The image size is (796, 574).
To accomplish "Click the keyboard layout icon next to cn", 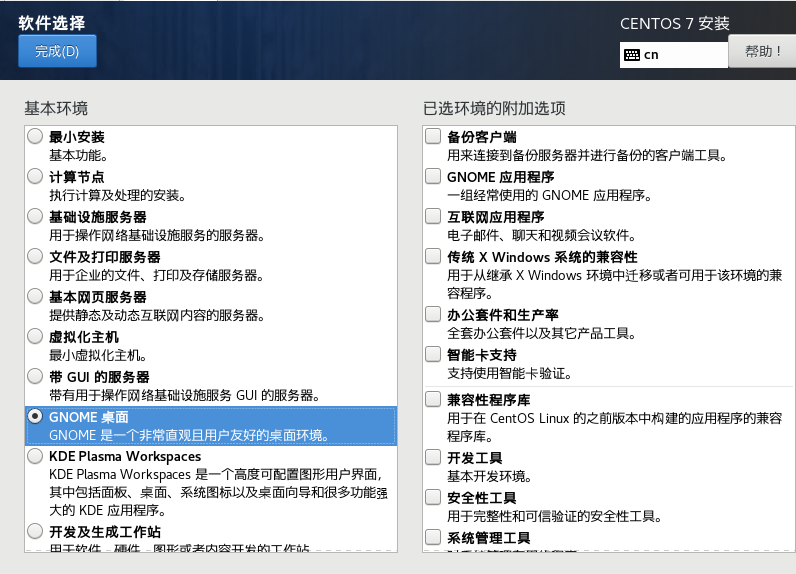I will point(632,55).
